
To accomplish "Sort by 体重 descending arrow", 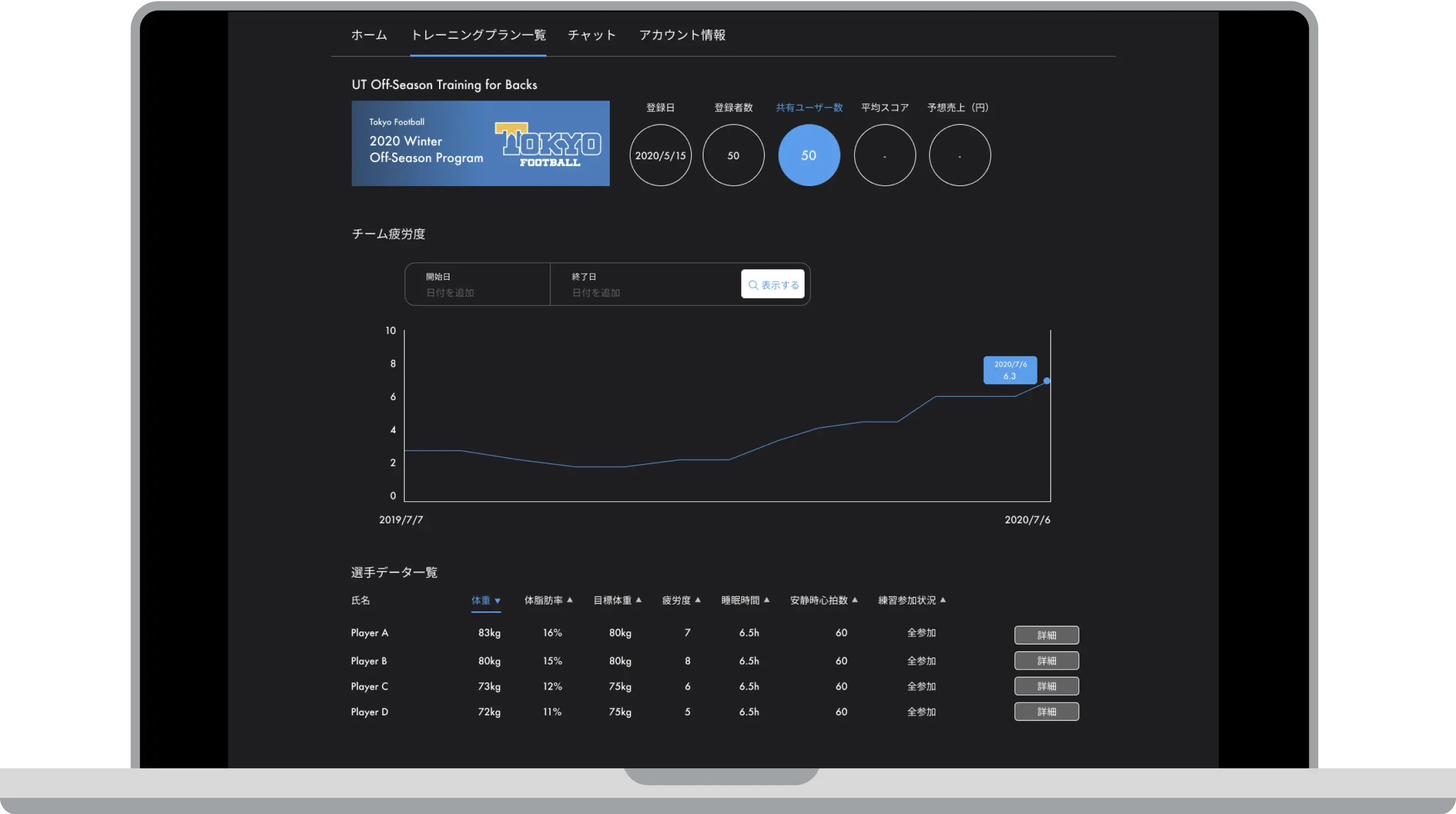I will [x=497, y=601].
